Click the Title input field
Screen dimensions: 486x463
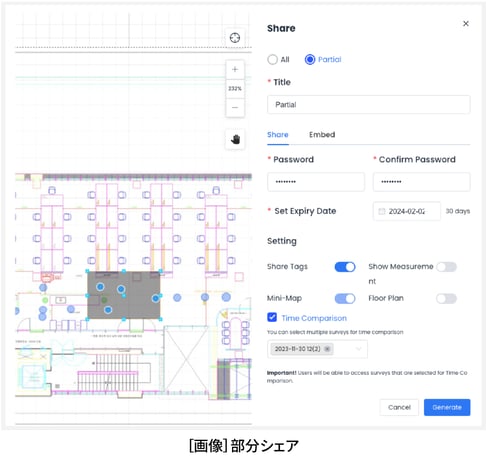click(x=369, y=105)
